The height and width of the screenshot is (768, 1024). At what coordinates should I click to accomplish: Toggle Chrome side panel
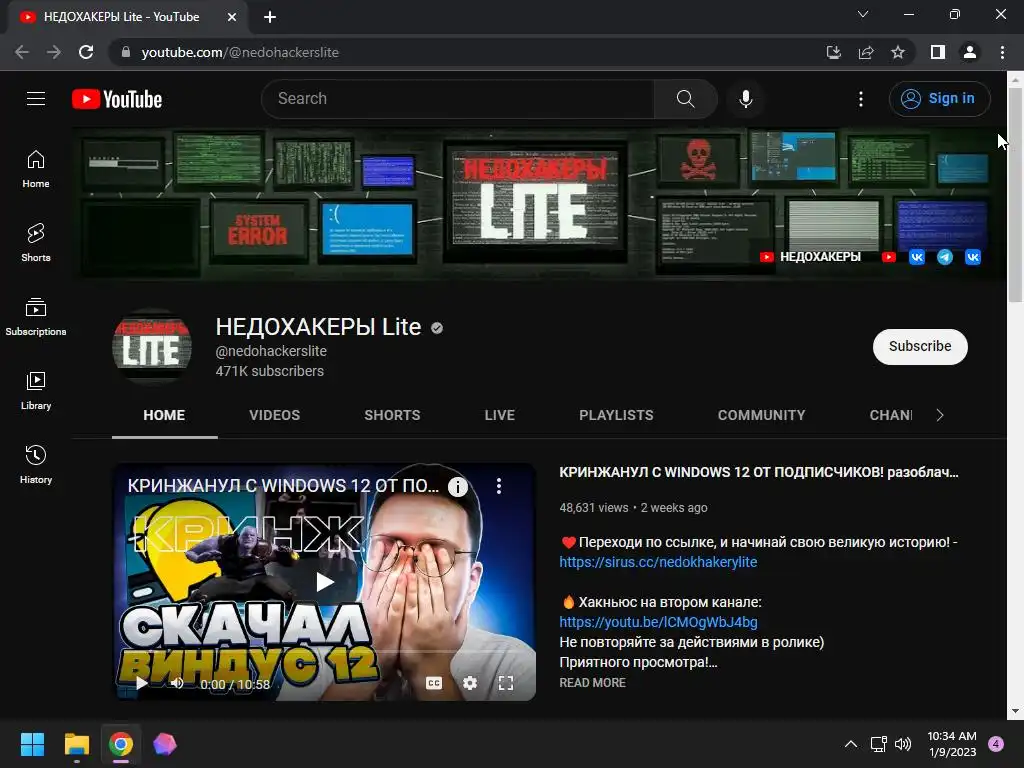point(938,52)
